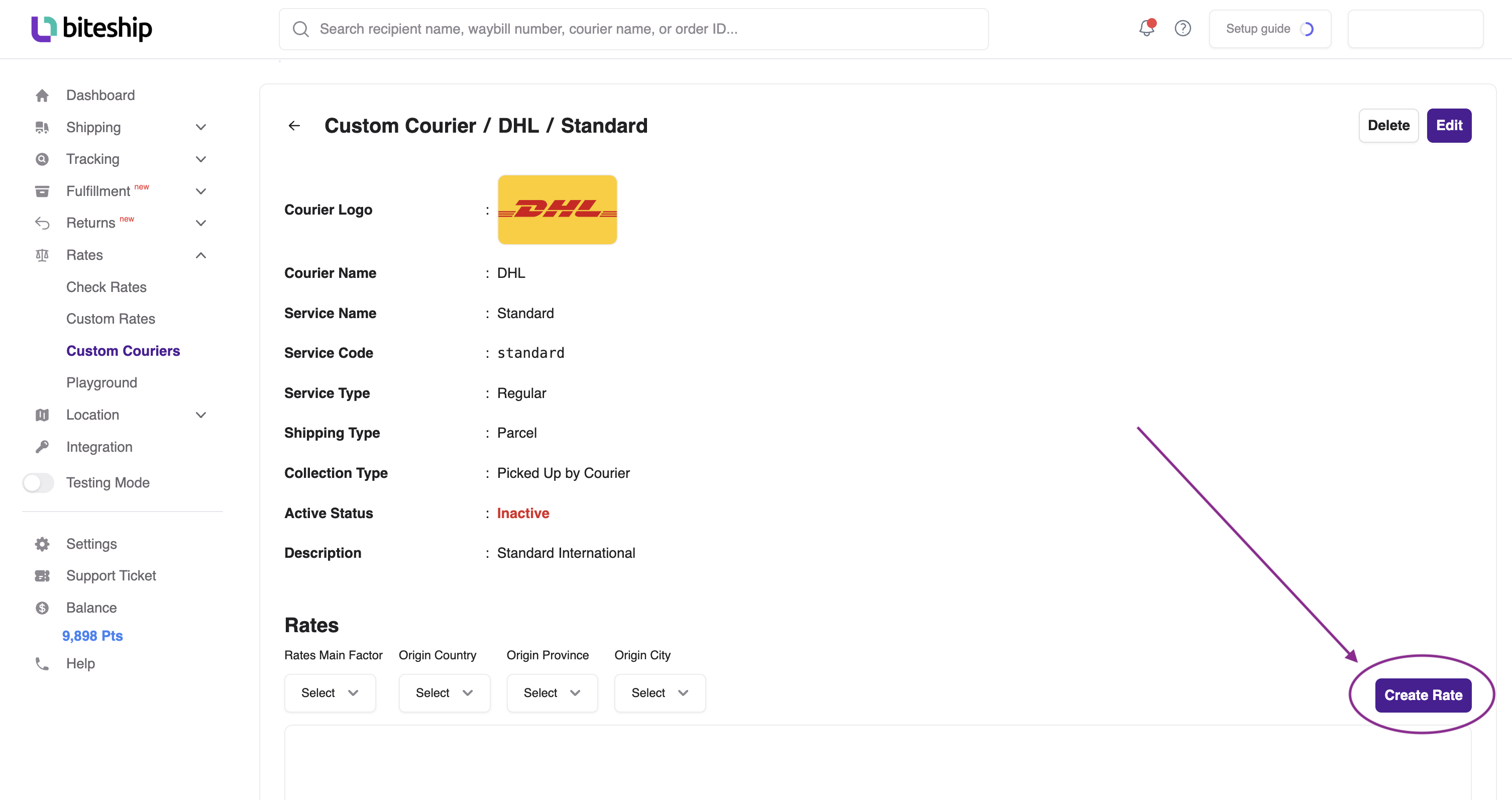Collapse the Rates menu chevron

coord(201,255)
